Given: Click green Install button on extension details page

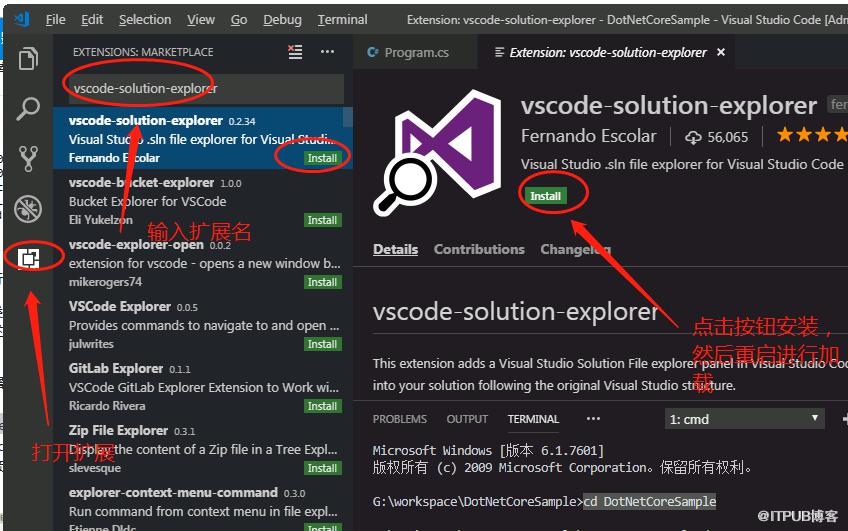Looking at the screenshot, I should (545, 196).
